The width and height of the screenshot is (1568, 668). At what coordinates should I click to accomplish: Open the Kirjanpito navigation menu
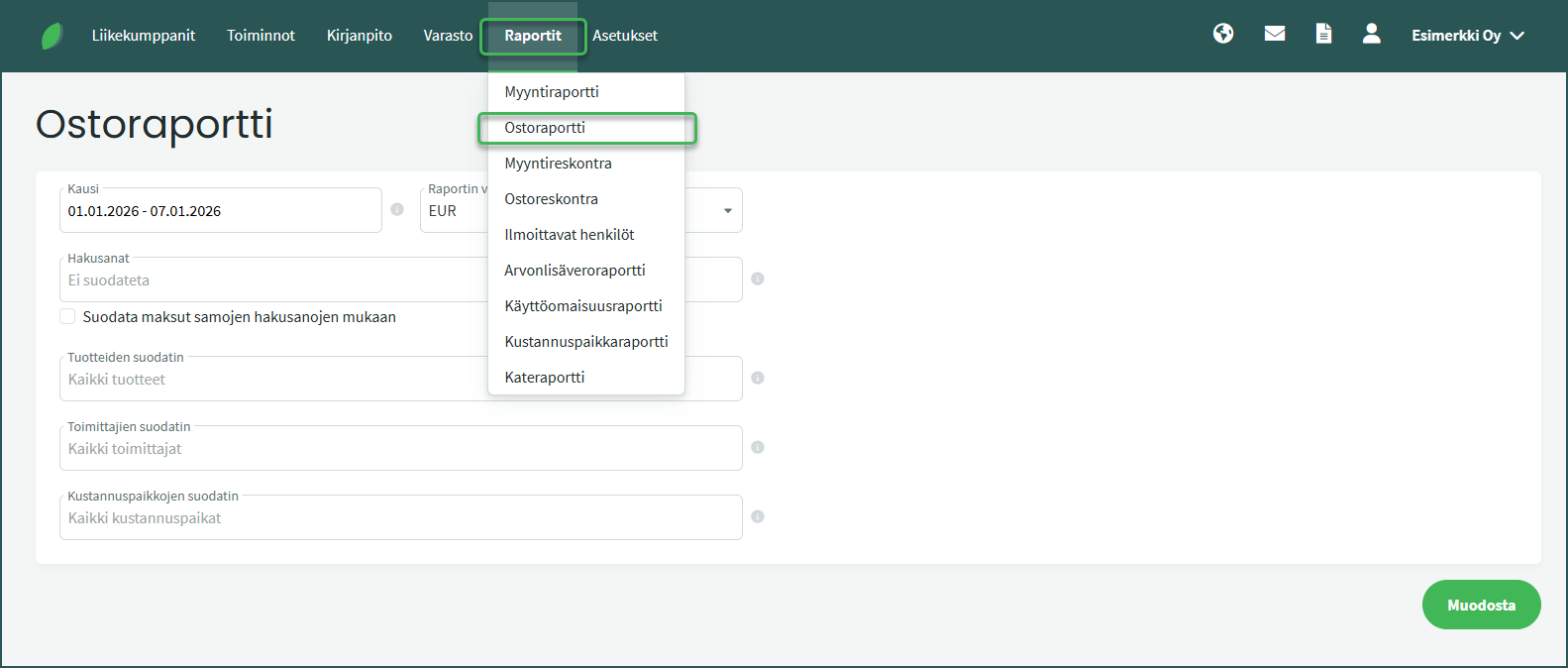point(360,36)
